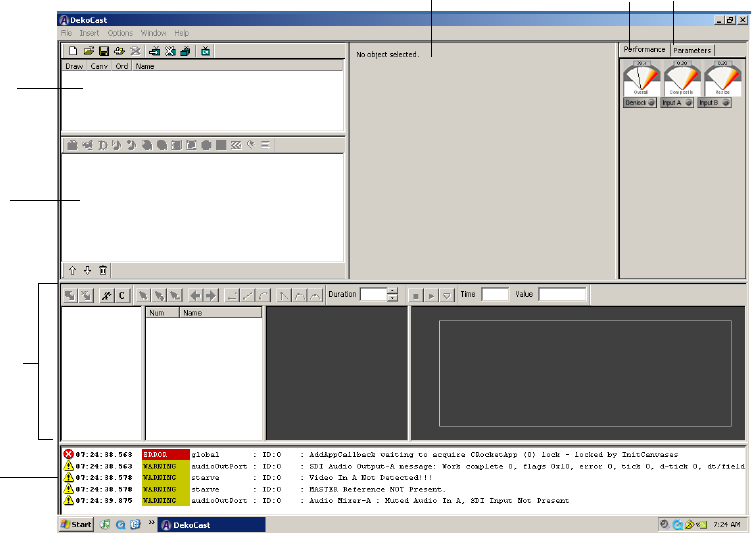Click the stop square playback button

point(416,296)
